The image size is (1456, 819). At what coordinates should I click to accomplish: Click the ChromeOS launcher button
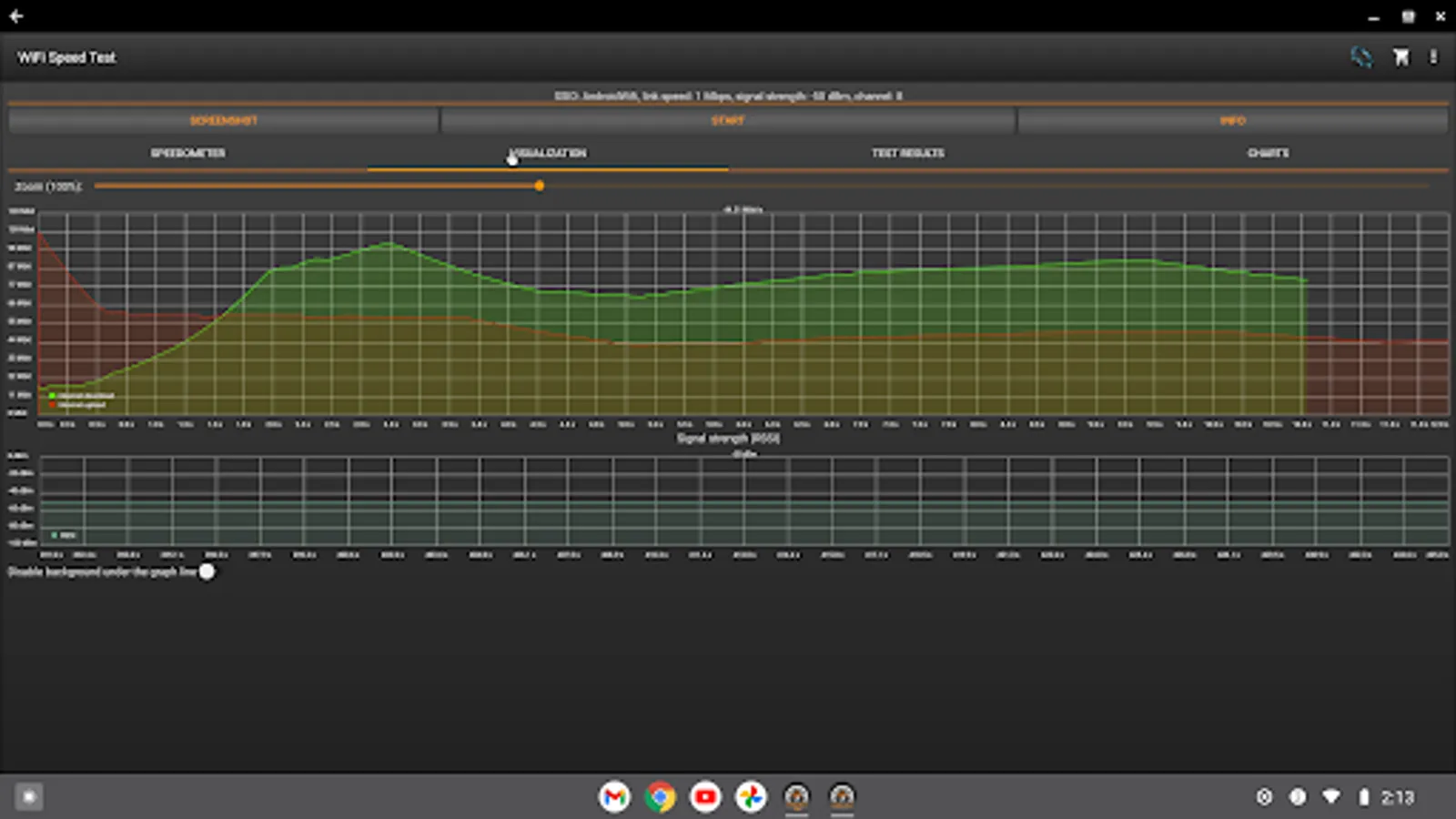pos(29,797)
